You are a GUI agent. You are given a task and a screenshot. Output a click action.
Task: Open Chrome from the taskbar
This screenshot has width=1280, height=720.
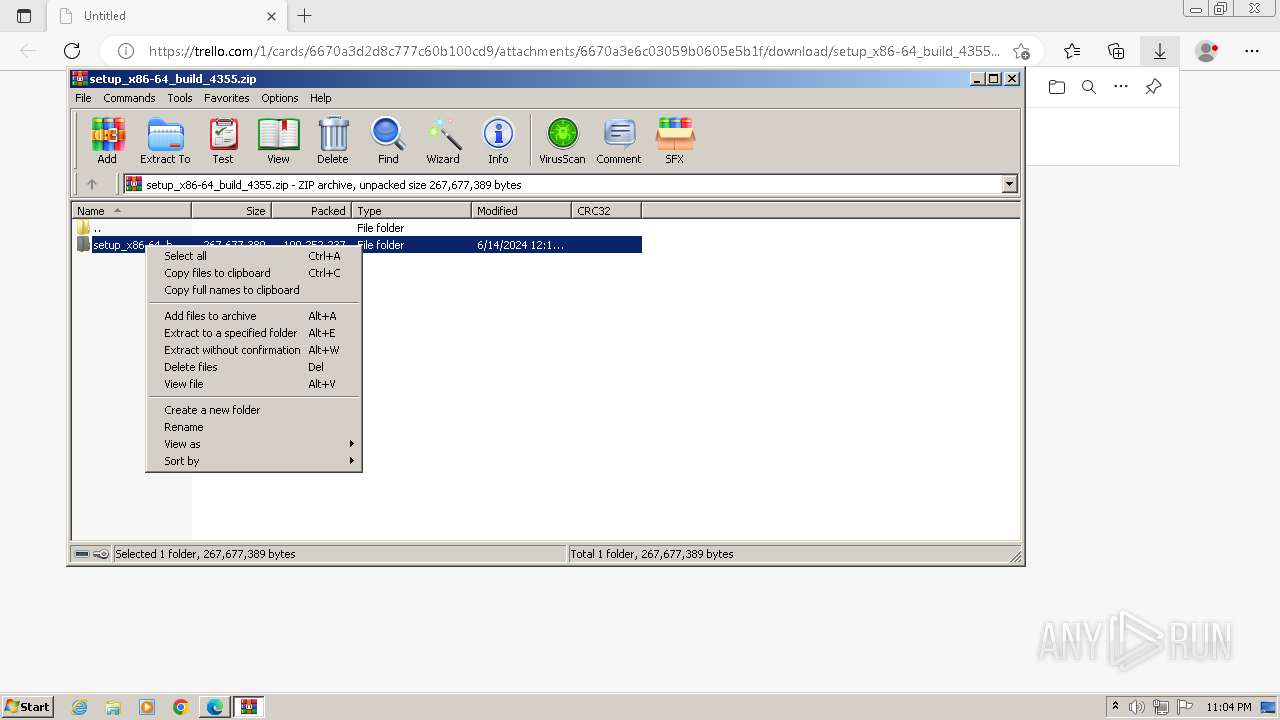pyautogui.click(x=181, y=707)
